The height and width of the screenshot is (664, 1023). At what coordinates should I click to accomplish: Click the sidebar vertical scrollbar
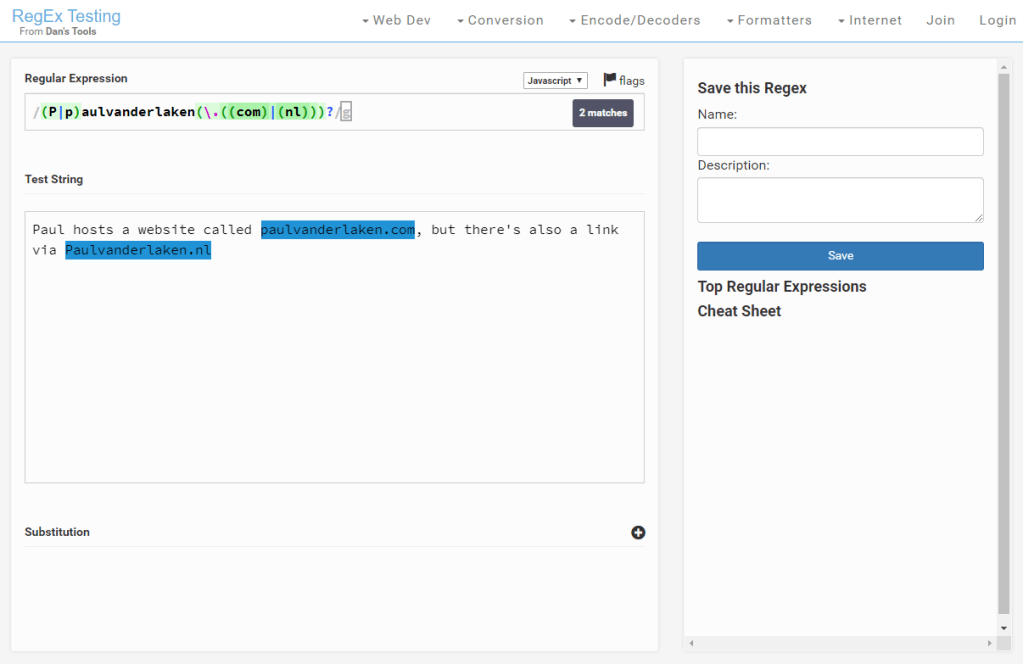1003,340
